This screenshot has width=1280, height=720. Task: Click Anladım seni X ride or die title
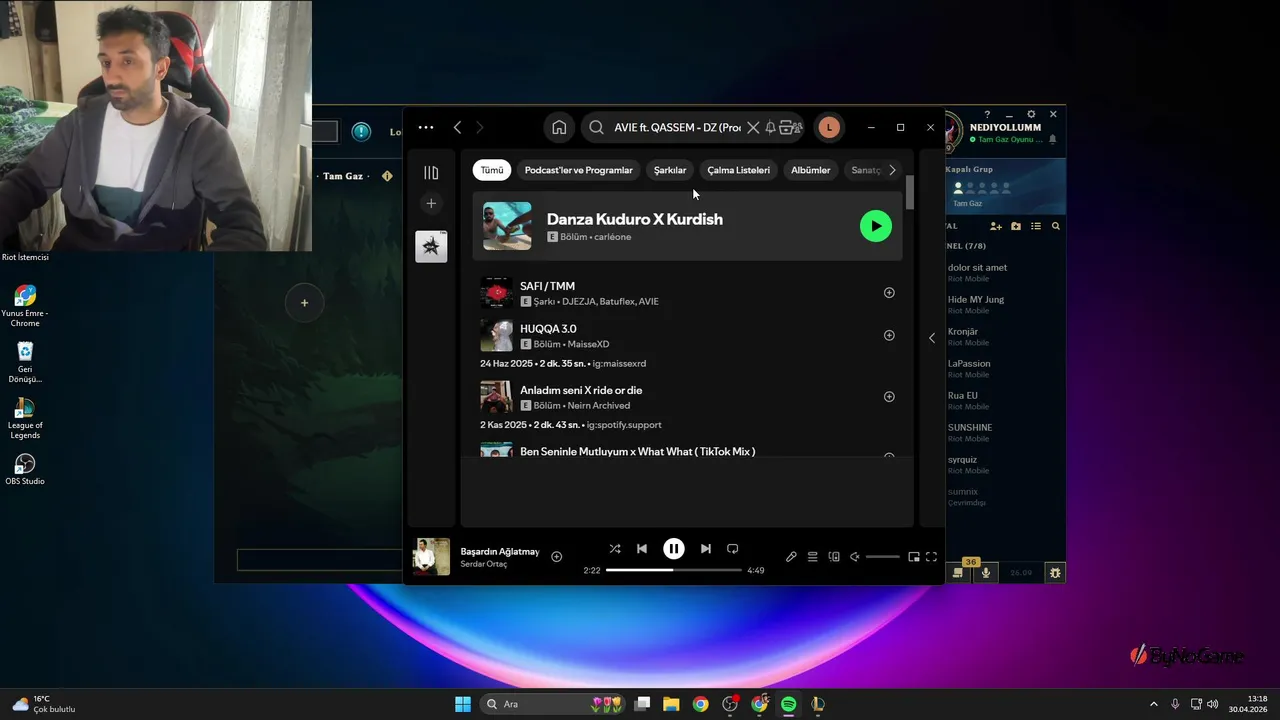pyautogui.click(x=581, y=390)
